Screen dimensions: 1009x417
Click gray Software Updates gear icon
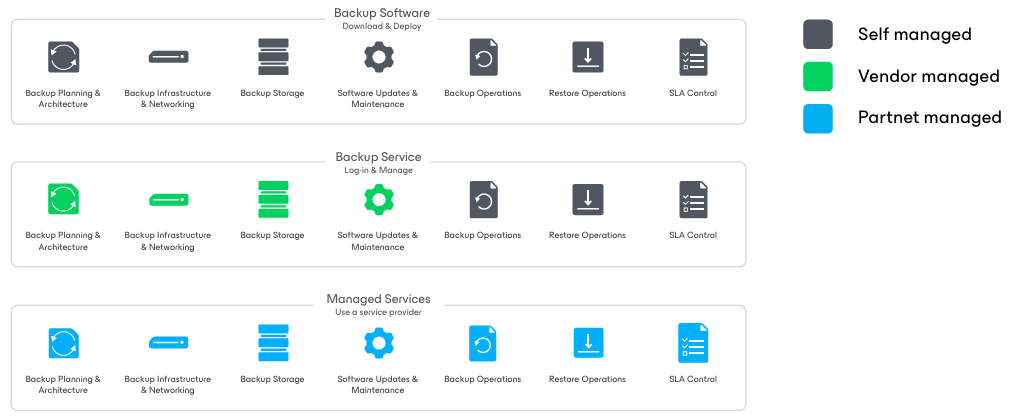378,57
